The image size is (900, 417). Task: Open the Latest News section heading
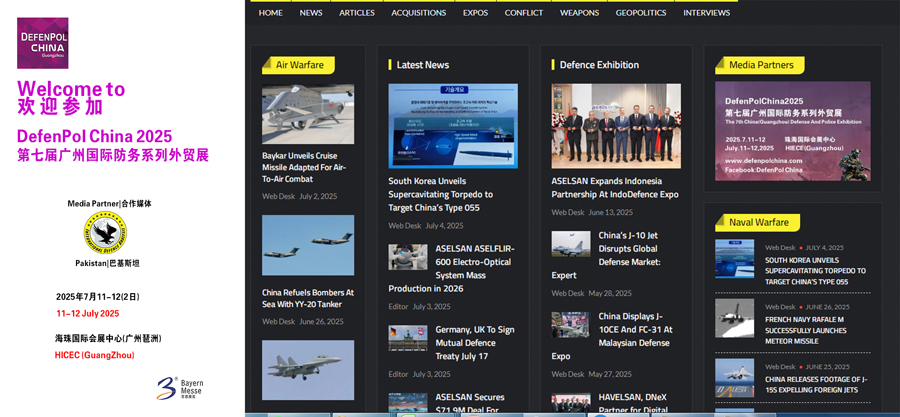[x=422, y=65]
